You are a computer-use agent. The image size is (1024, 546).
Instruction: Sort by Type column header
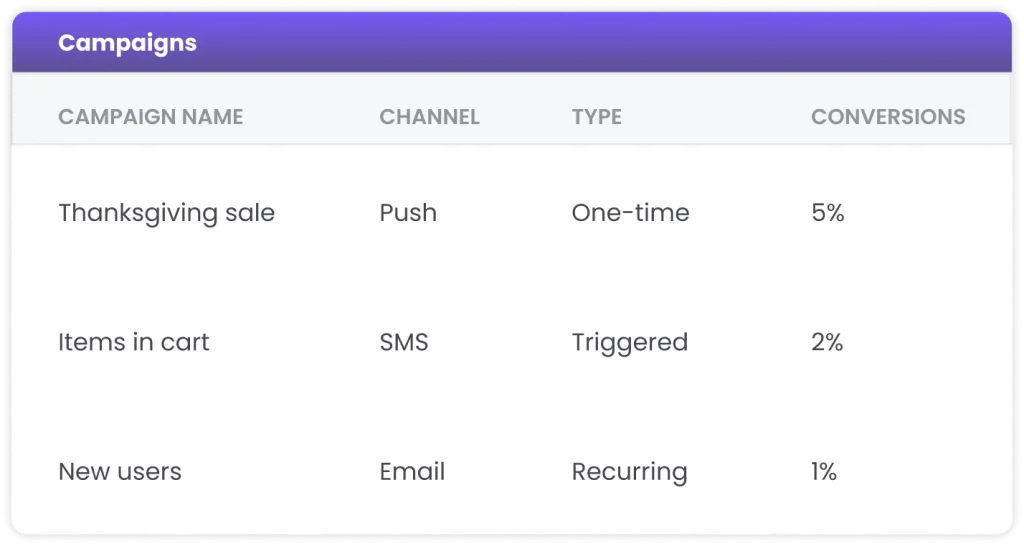(x=597, y=117)
